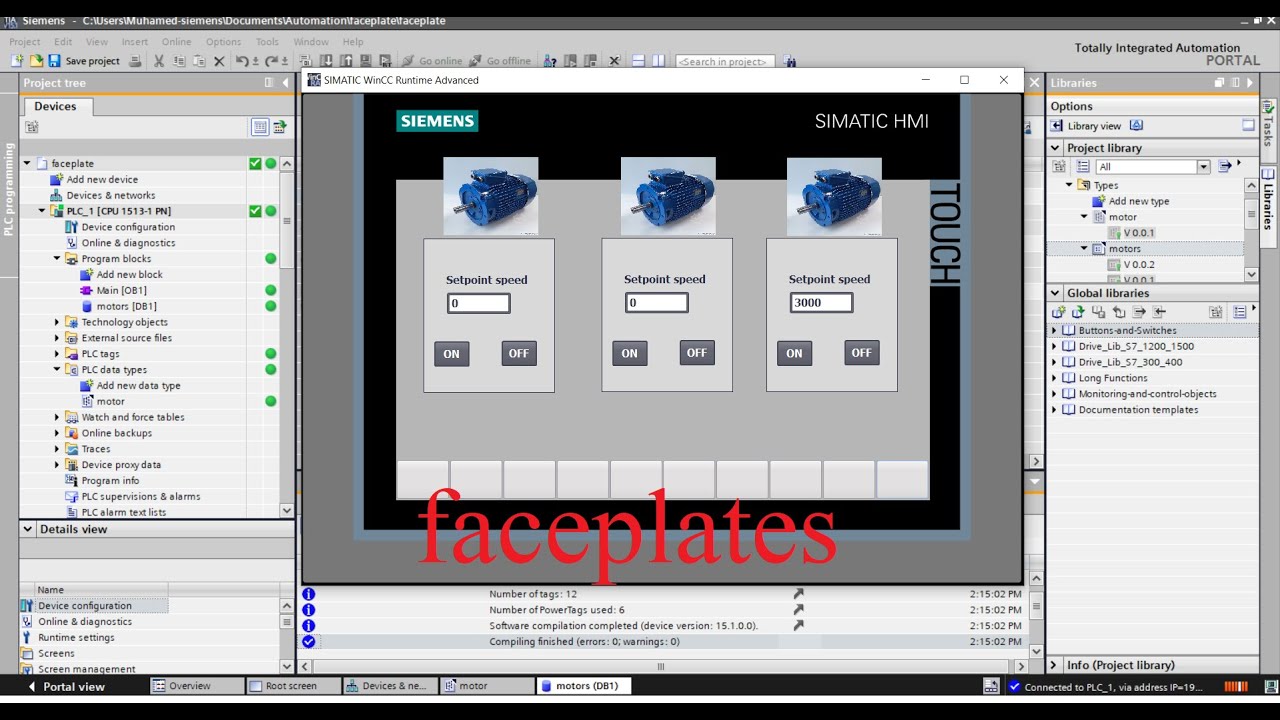
Task: Click the Project library export arrow icon
Action: pyautogui.click(x=1224, y=166)
